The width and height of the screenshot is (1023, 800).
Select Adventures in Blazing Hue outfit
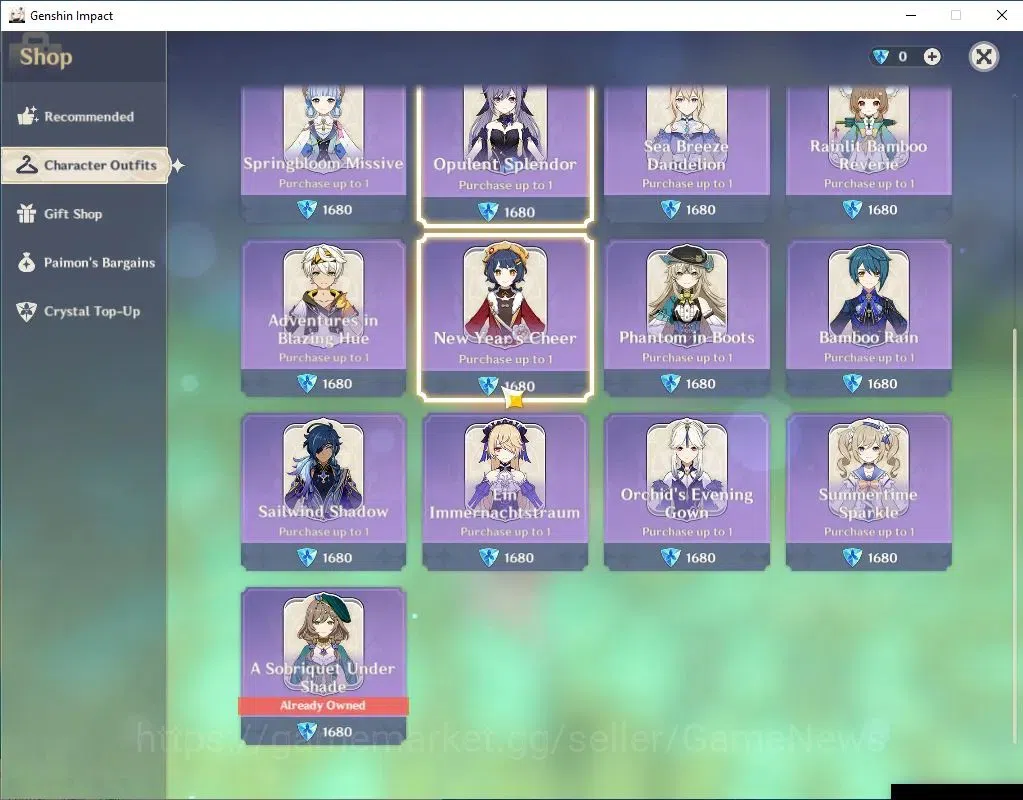pyautogui.click(x=324, y=318)
